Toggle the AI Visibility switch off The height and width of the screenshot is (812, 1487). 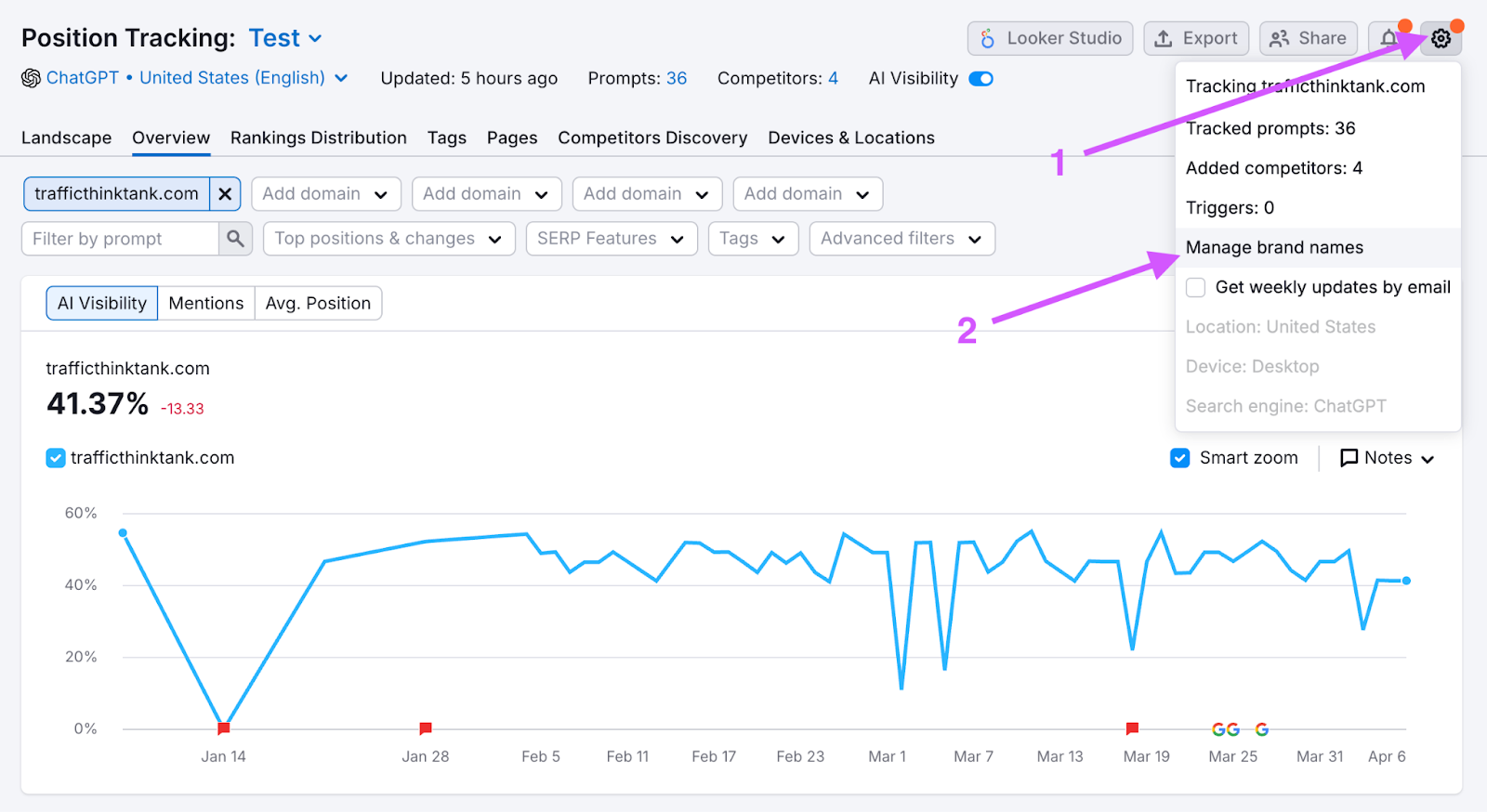point(980,79)
